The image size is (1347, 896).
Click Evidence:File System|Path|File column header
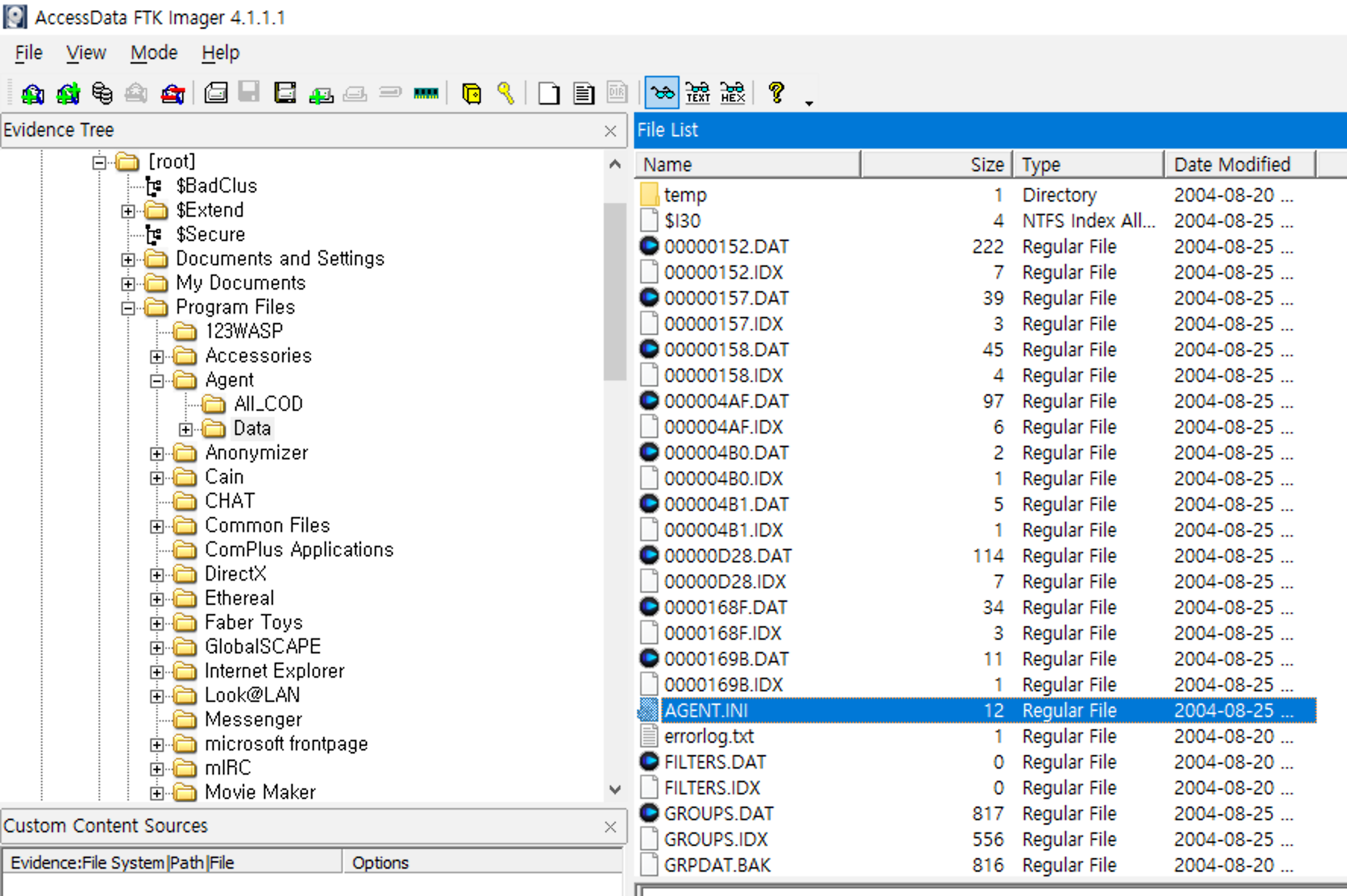pyautogui.click(x=173, y=863)
